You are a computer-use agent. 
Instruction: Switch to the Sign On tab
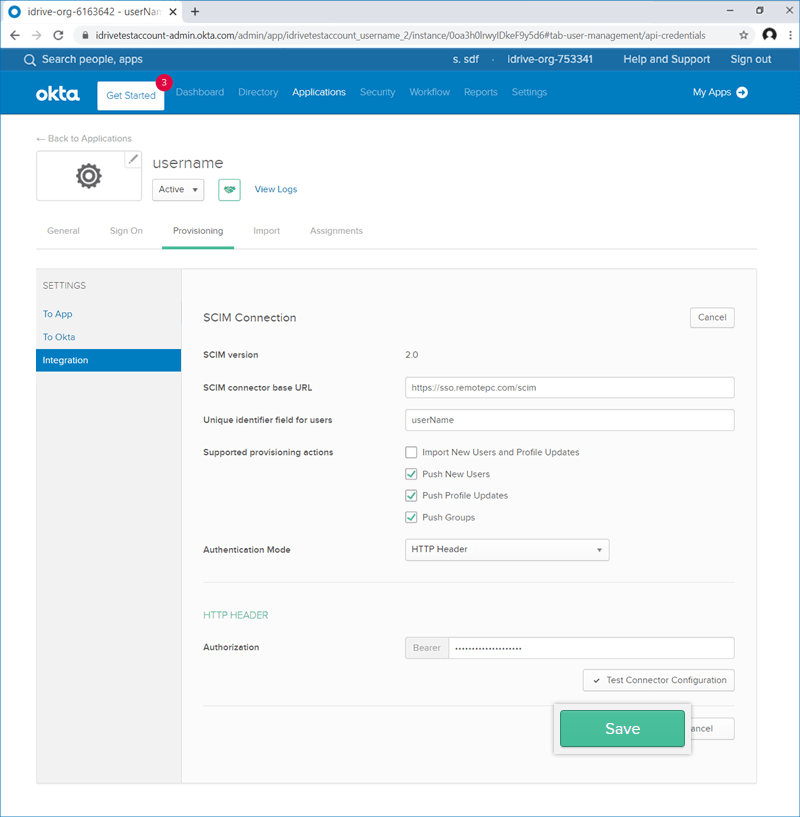tap(126, 231)
